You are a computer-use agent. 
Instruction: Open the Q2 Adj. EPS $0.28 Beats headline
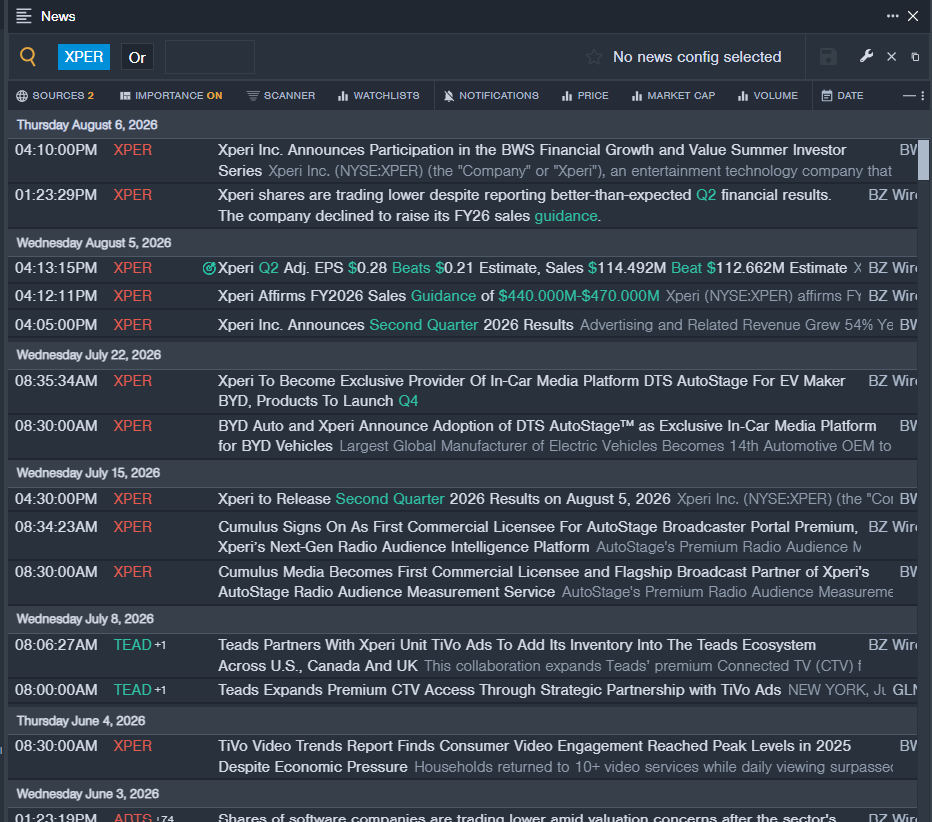(532, 268)
